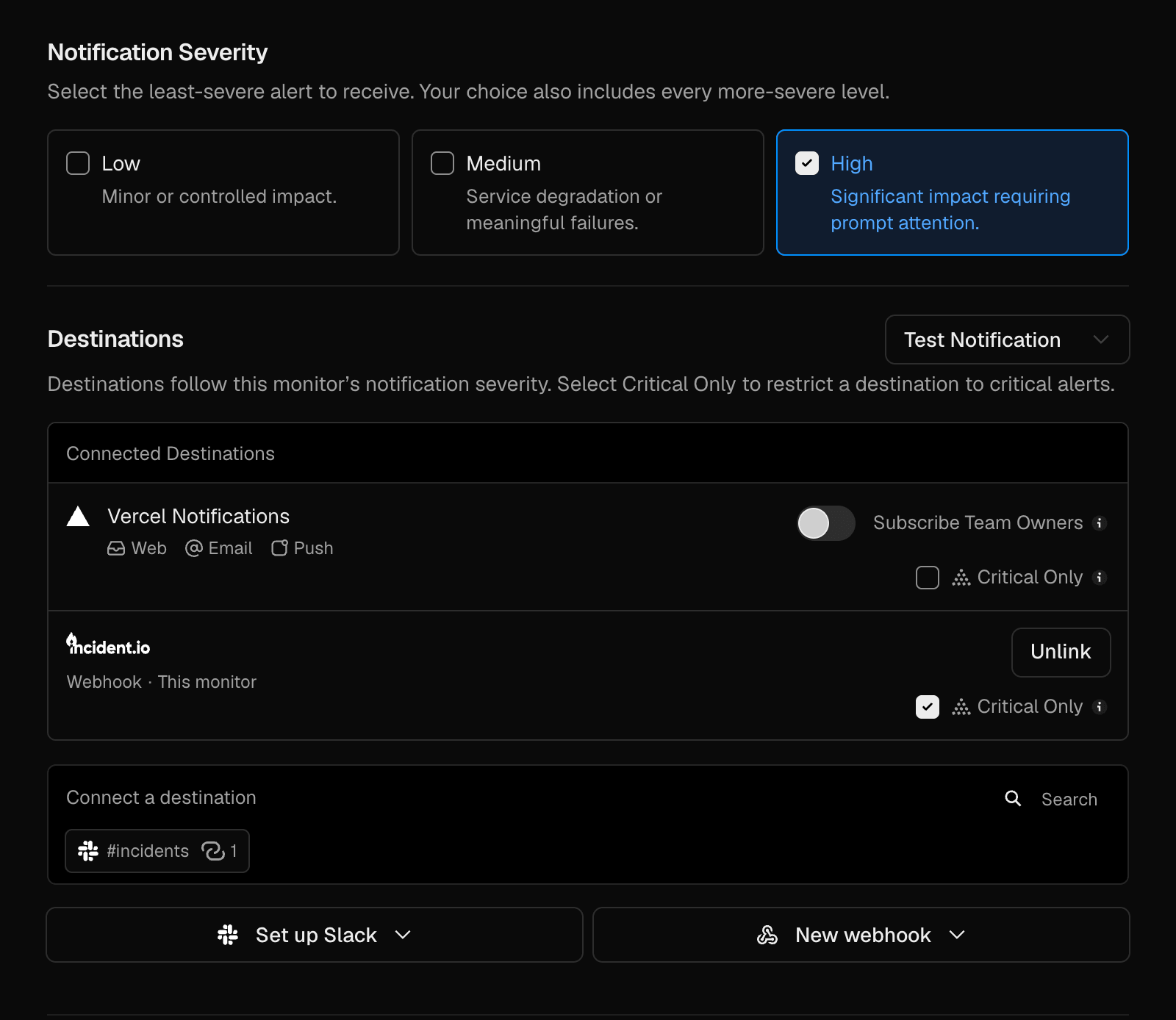The width and height of the screenshot is (1176, 1020).
Task: Expand the New webhook chevron
Action: (957, 935)
